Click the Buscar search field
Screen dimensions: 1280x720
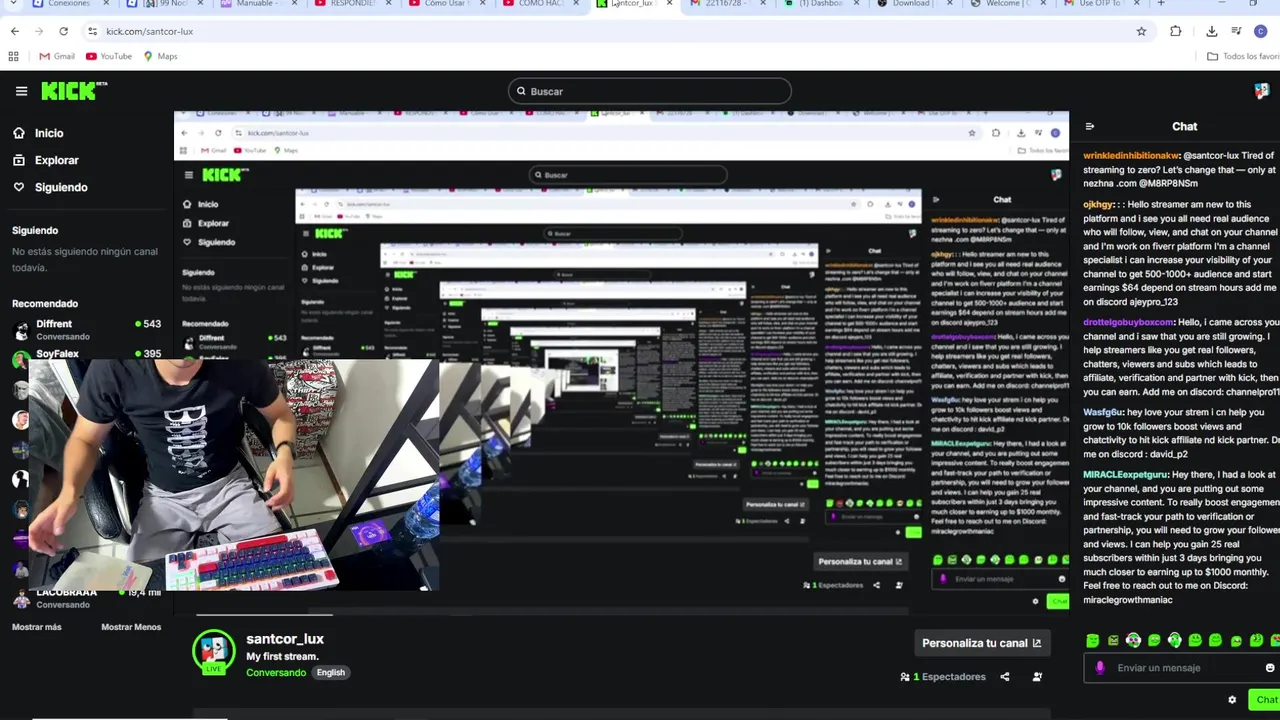[x=649, y=91]
